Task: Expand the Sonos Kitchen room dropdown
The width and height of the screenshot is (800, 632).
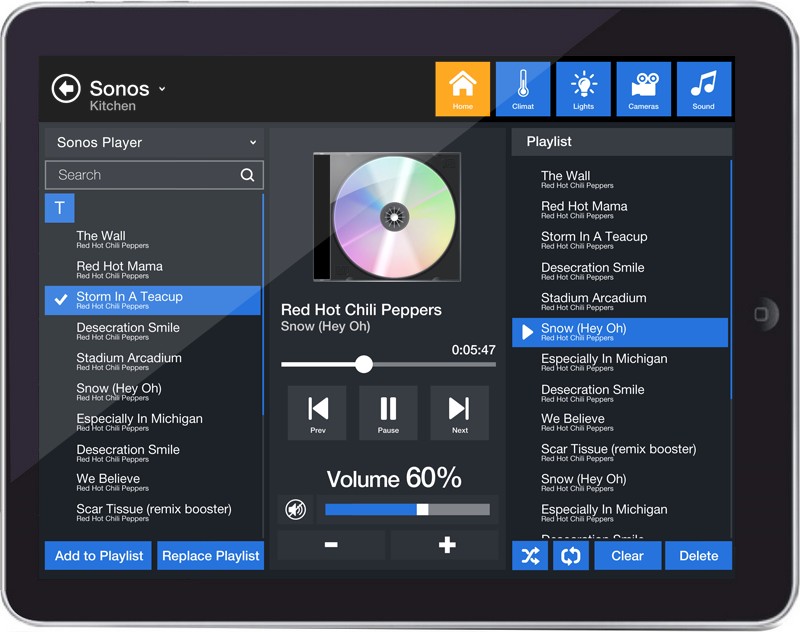Action: pos(162,89)
